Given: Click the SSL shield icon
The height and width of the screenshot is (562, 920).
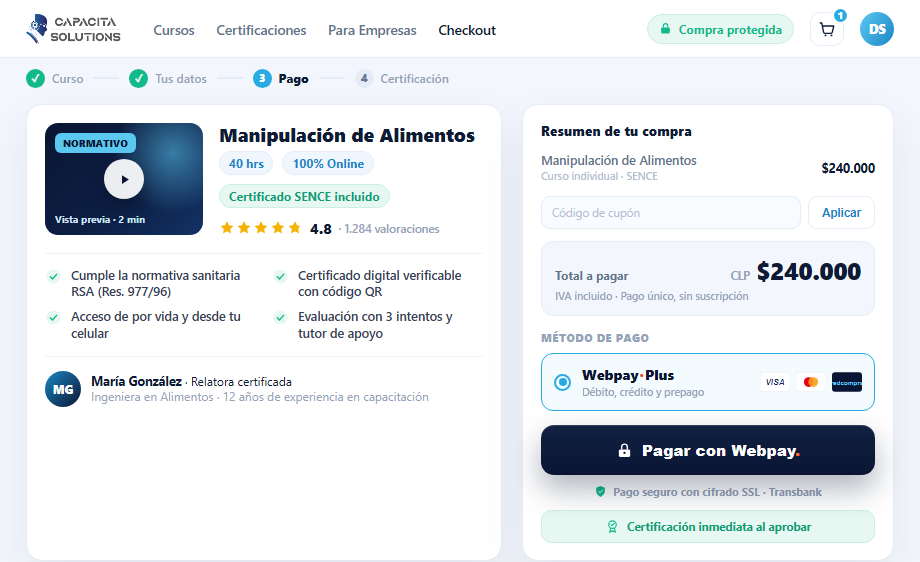Looking at the screenshot, I should pyautogui.click(x=600, y=492).
